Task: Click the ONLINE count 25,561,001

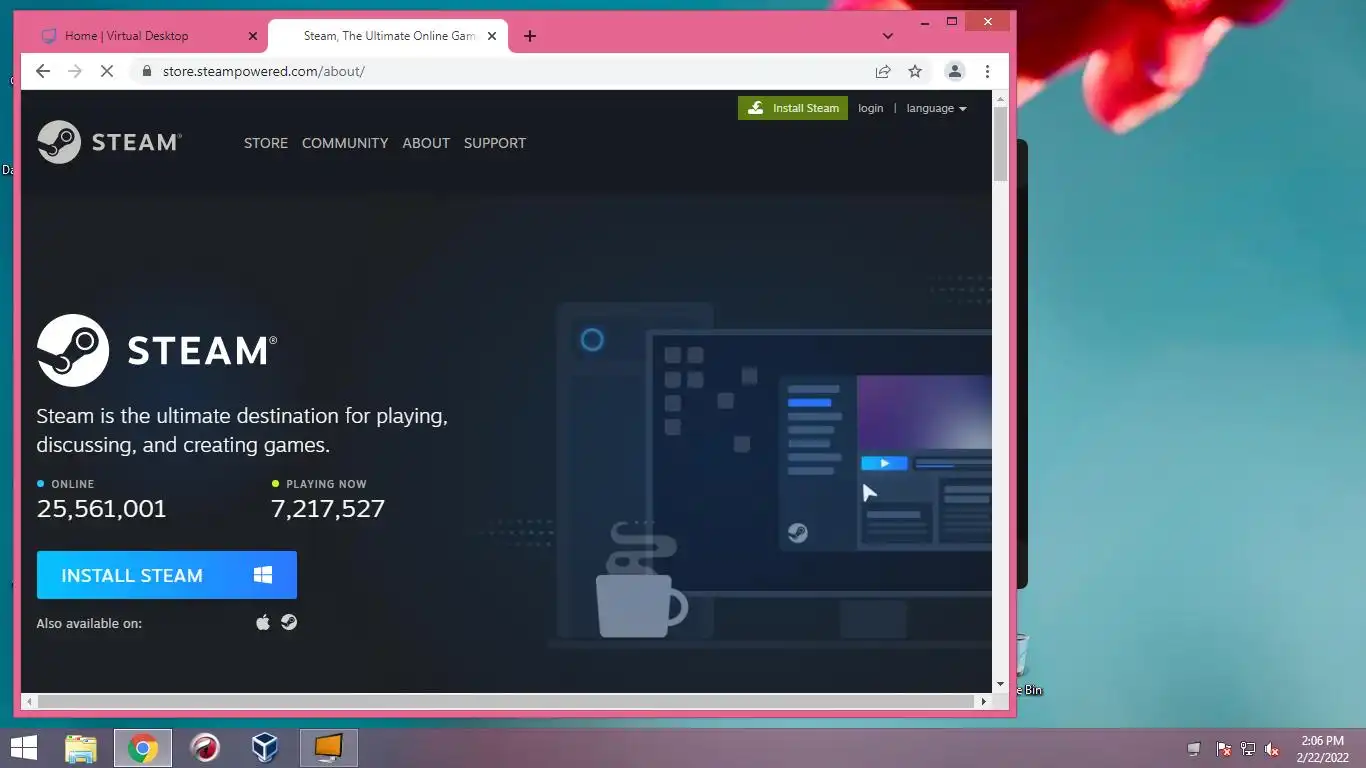Action: (x=101, y=508)
